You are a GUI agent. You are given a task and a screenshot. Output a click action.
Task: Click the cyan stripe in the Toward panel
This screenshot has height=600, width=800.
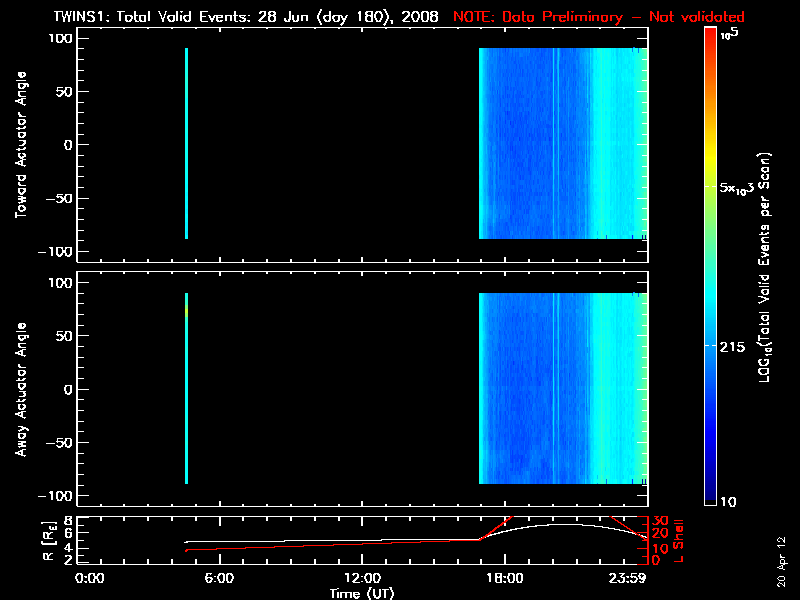tap(187, 143)
